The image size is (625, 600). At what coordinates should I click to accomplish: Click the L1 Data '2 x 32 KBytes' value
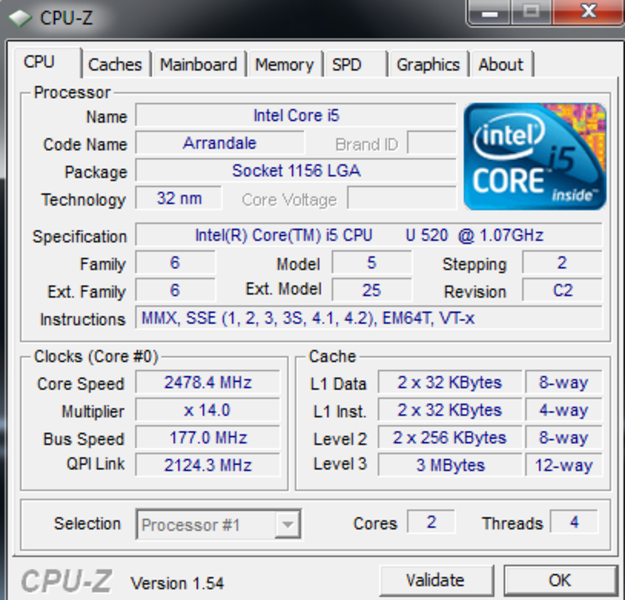click(x=450, y=382)
